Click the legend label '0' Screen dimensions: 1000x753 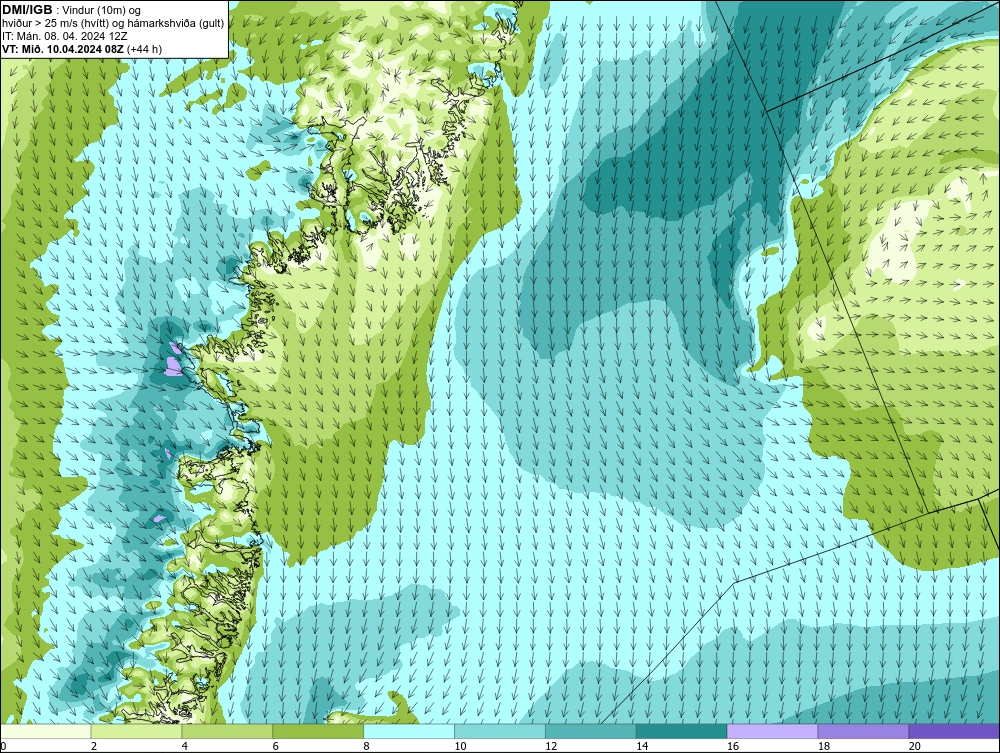[3, 746]
